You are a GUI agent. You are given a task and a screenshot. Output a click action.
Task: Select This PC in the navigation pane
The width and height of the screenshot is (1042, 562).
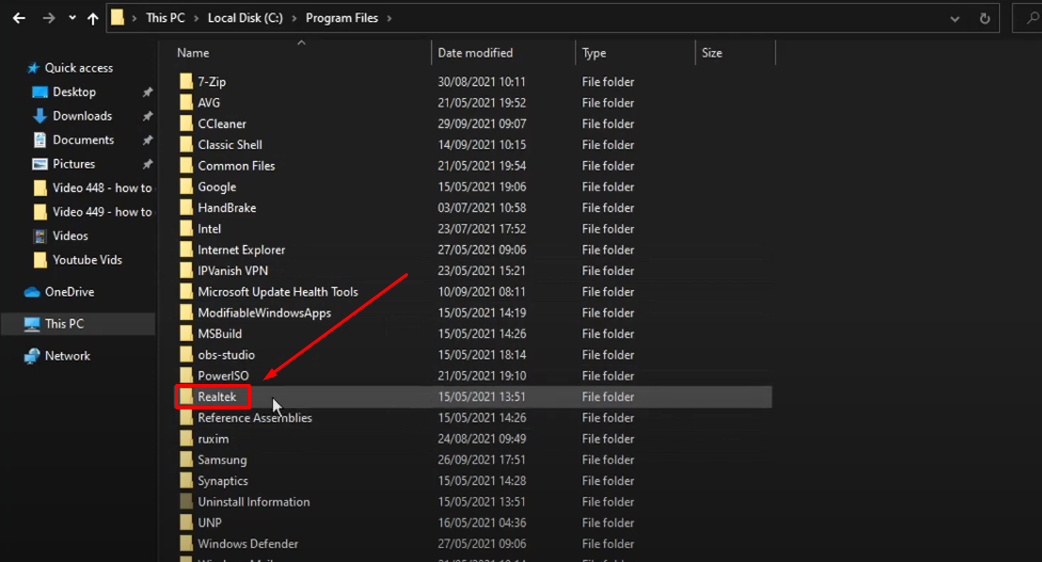pos(64,324)
